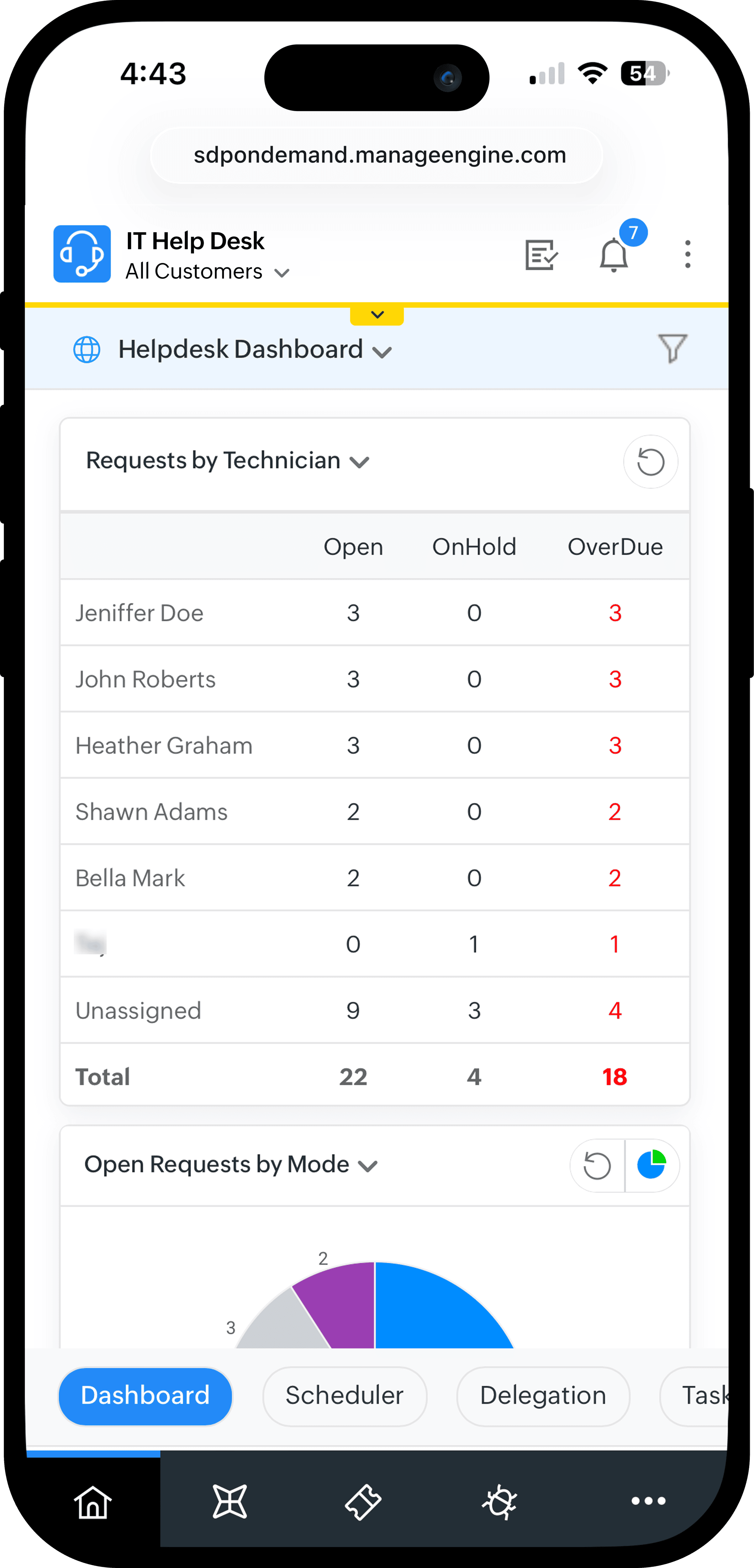Click the Heather Graham technician name

[164, 746]
